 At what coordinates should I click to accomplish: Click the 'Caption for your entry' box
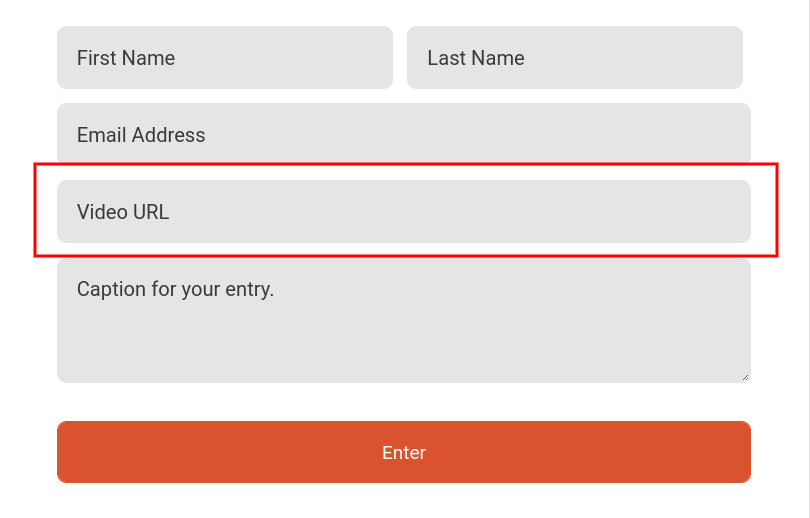[x=403, y=320]
